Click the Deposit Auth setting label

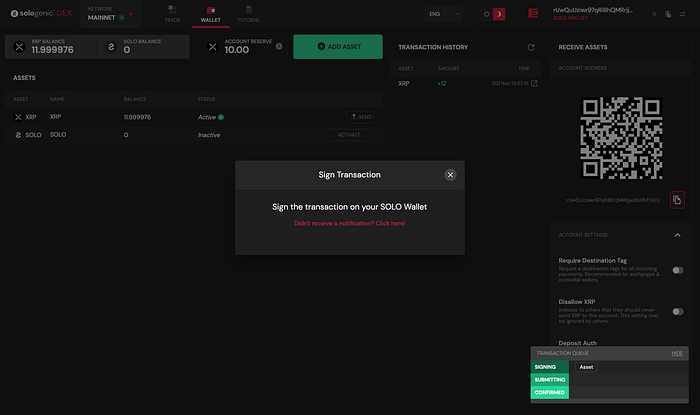pos(577,343)
